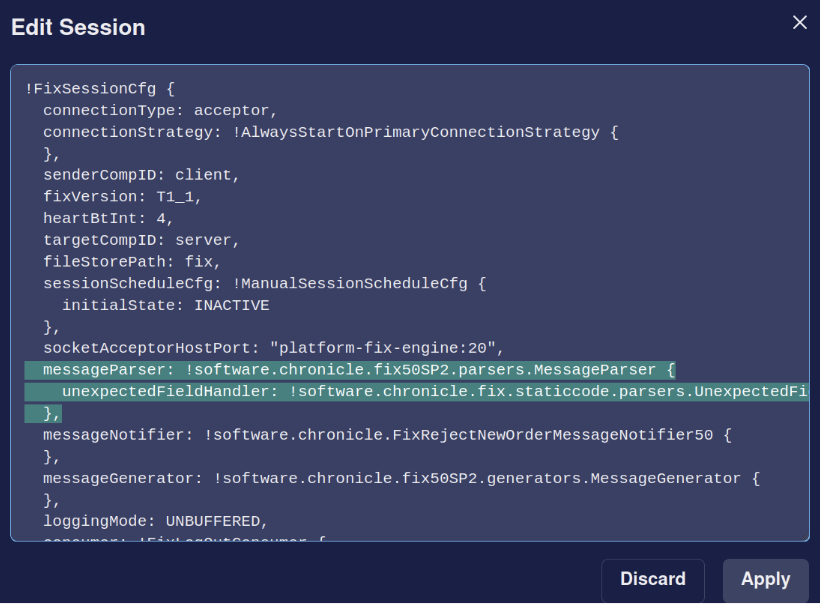Click the 'targetCompID: server,' line
The image size is (820, 604).
pyautogui.click(x=141, y=241)
